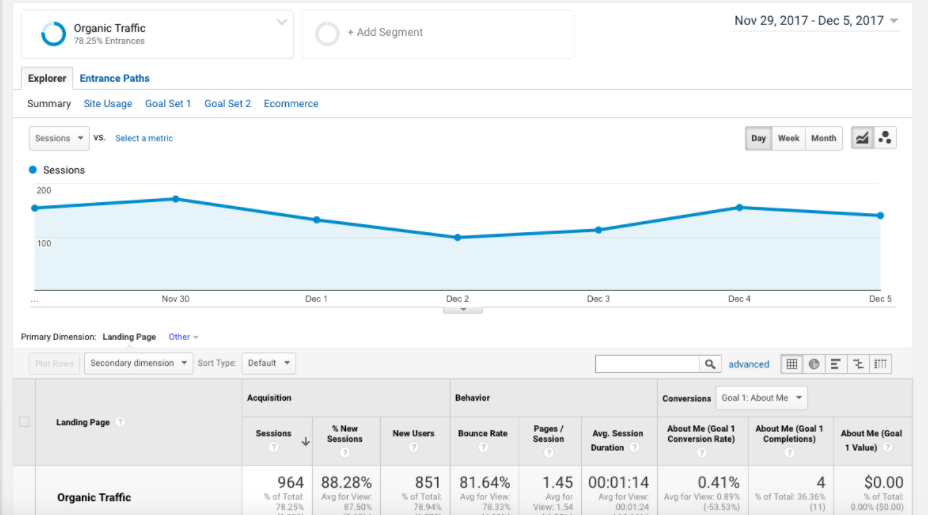Screen dimensions: 928x515
Task: Switch to the line chart type icon
Action: (861, 138)
